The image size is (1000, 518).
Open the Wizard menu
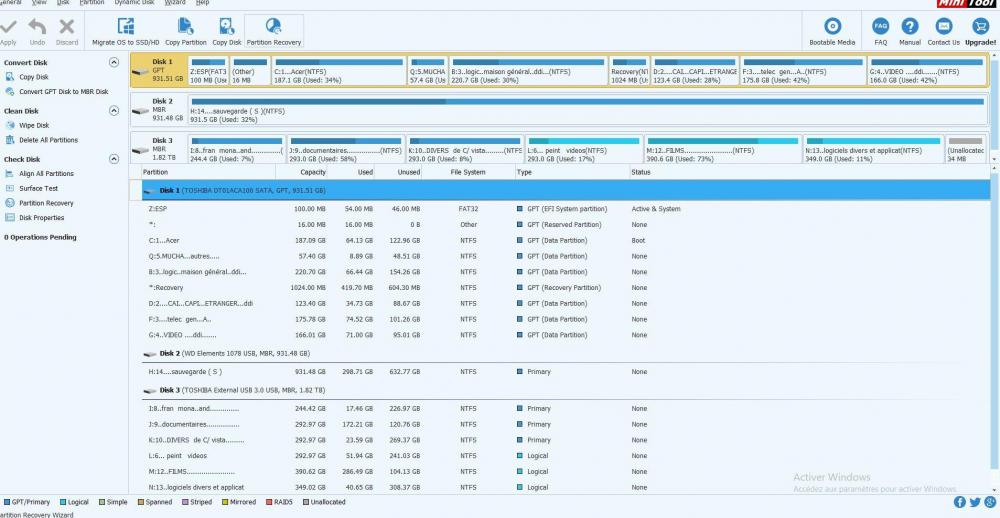[x=175, y=3]
